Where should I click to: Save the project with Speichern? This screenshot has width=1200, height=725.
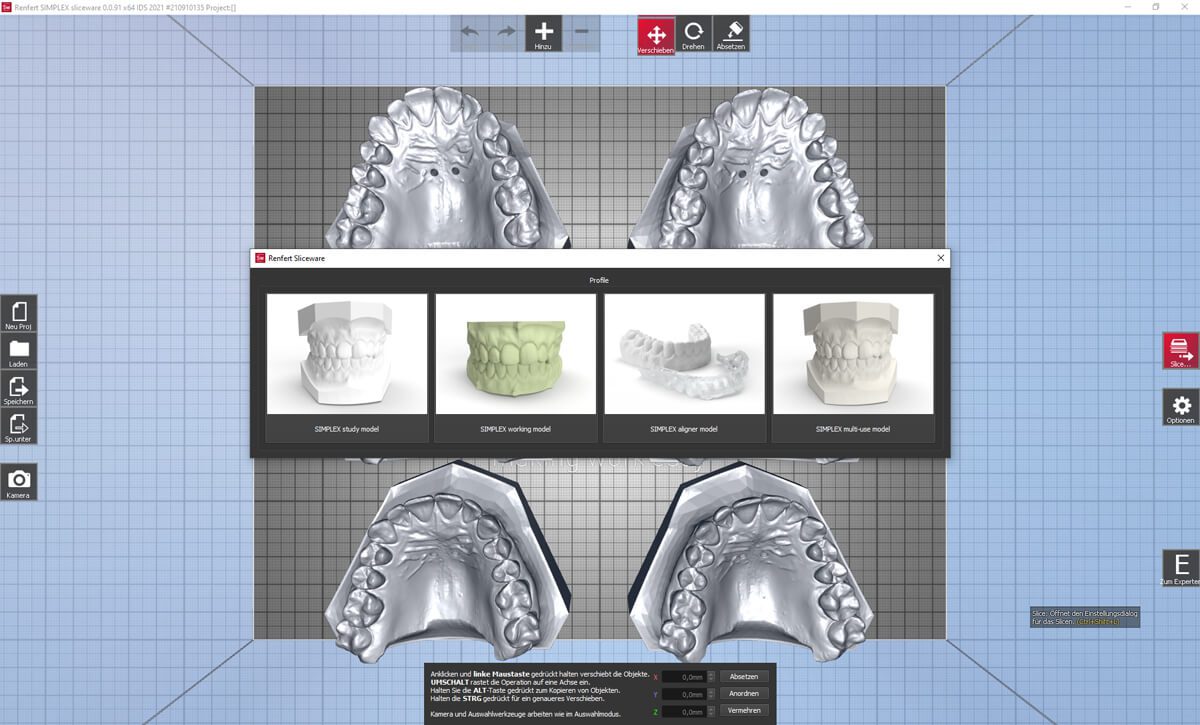pyautogui.click(x=19, y=389)
